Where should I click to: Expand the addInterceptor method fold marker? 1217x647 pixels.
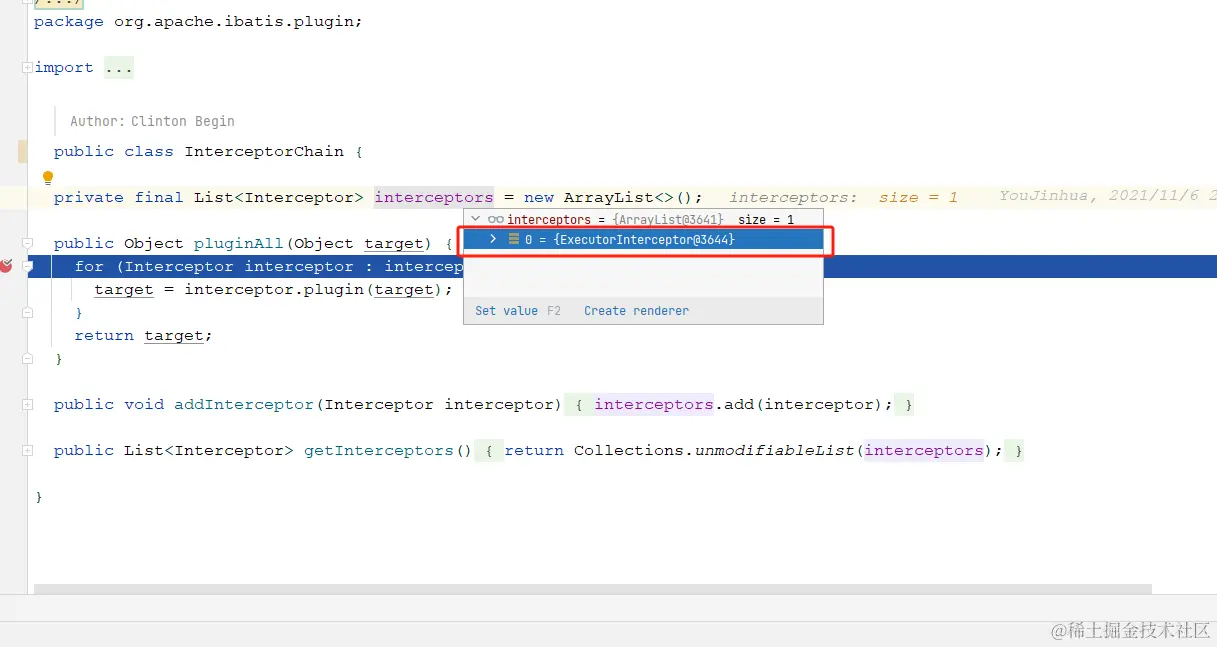click(27, 404)
